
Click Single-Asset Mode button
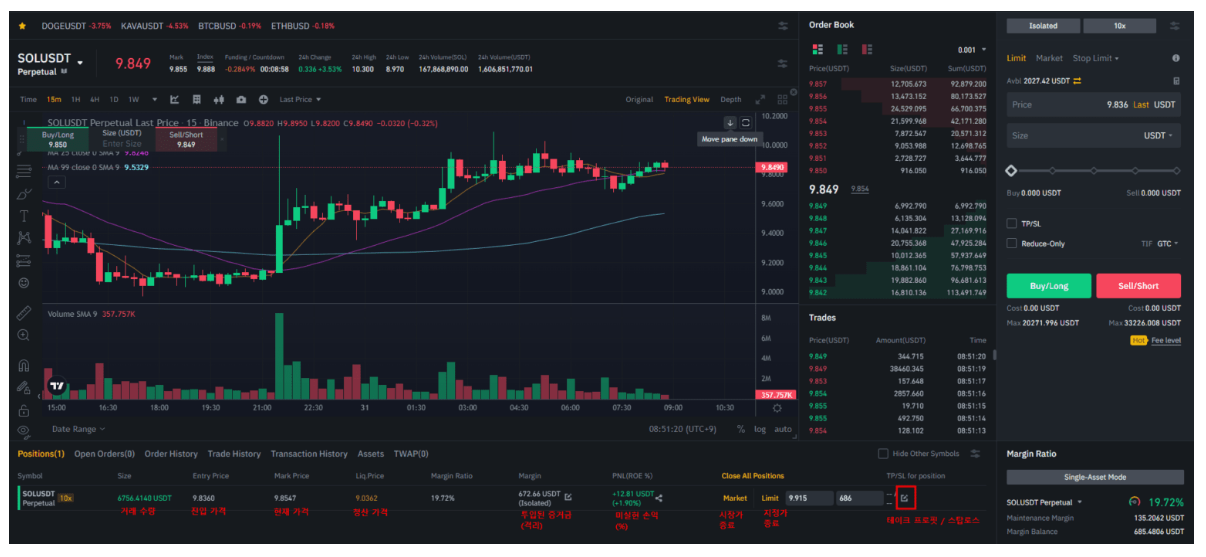1095,477
